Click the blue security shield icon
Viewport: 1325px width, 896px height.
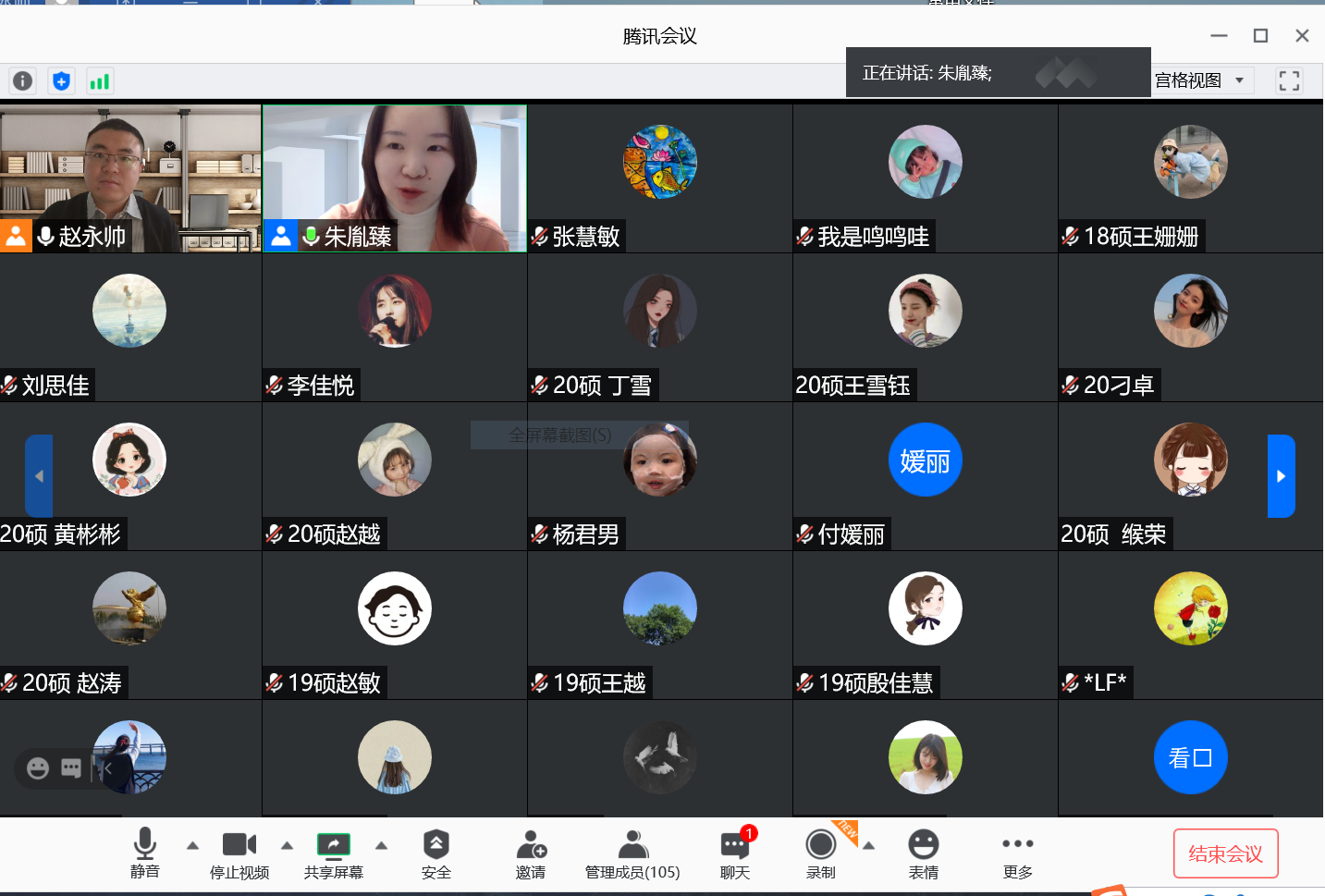(x=61, y=81)
